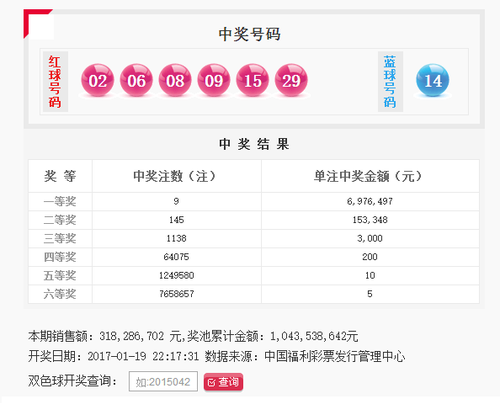Click the sales amount 318,286,702
This screenshot has height=403, width=500.
[132, 336]
